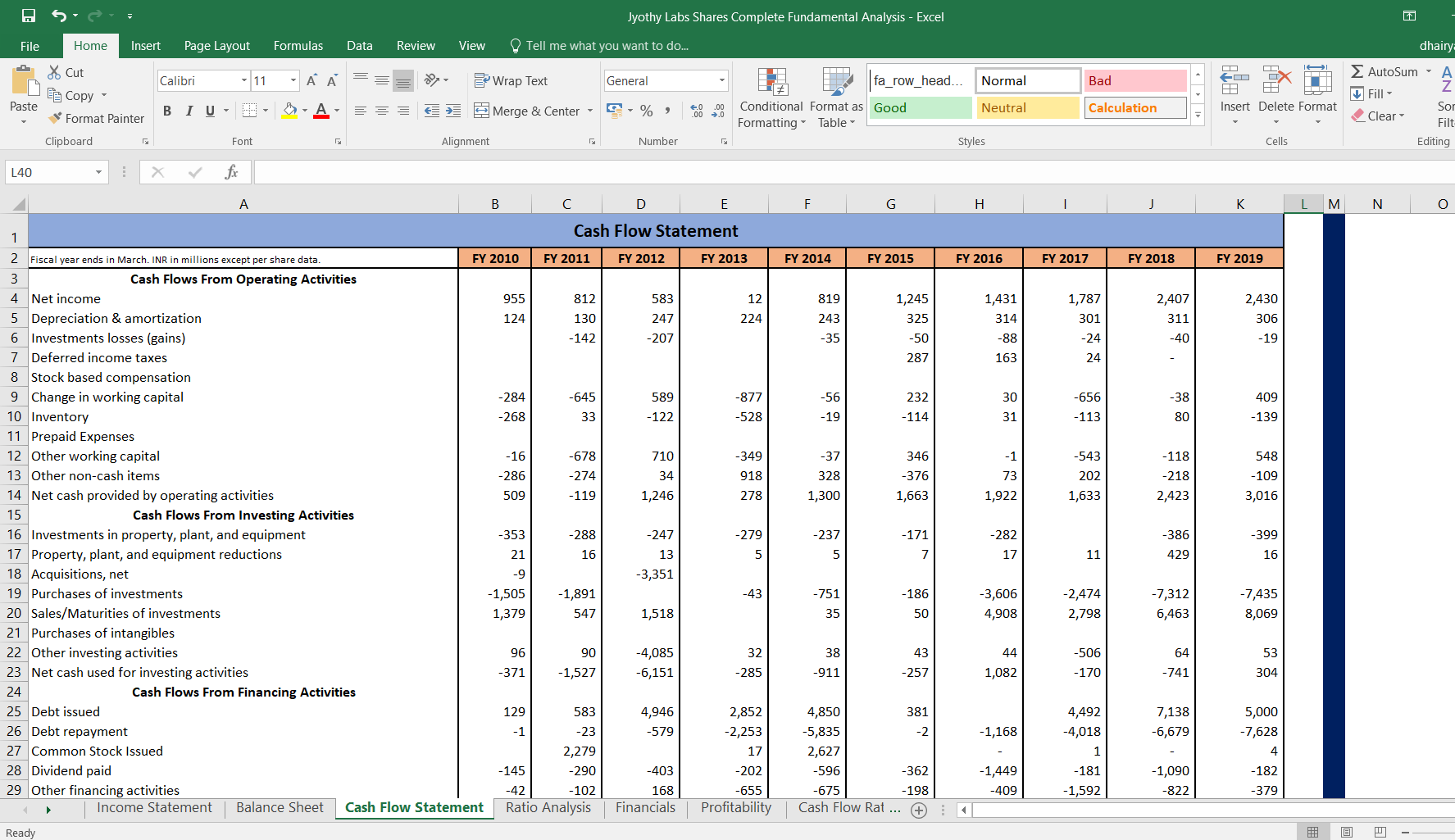Toggle Bold formatting

tap(167, 111)
